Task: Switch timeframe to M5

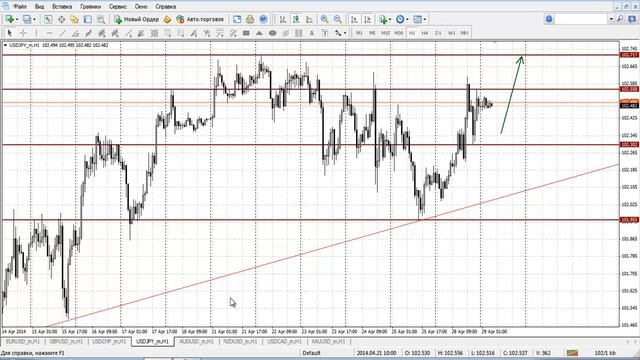Action: click(372, 33)
